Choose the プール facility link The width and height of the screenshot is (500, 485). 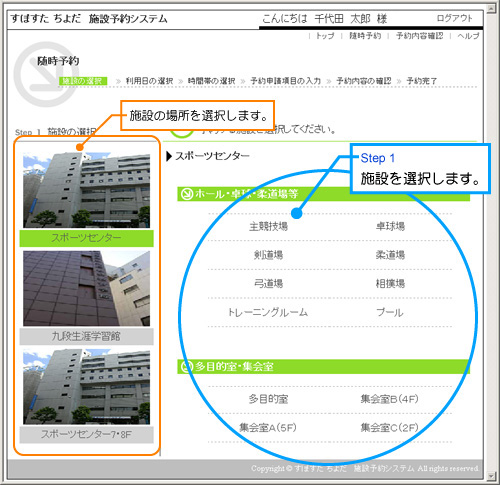390,312
